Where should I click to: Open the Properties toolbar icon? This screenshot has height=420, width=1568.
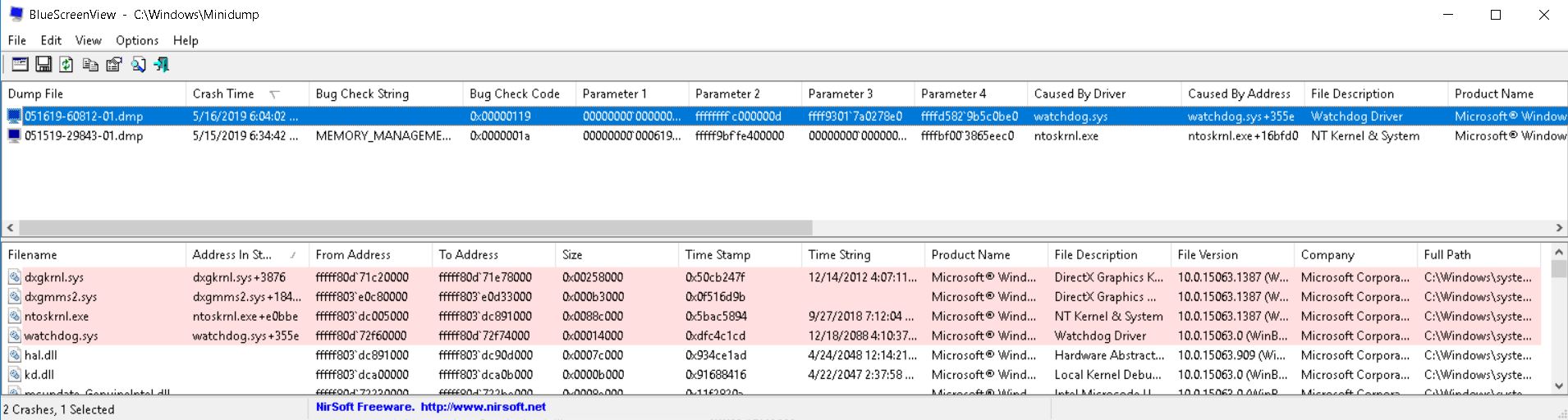(x=114, y=65)
